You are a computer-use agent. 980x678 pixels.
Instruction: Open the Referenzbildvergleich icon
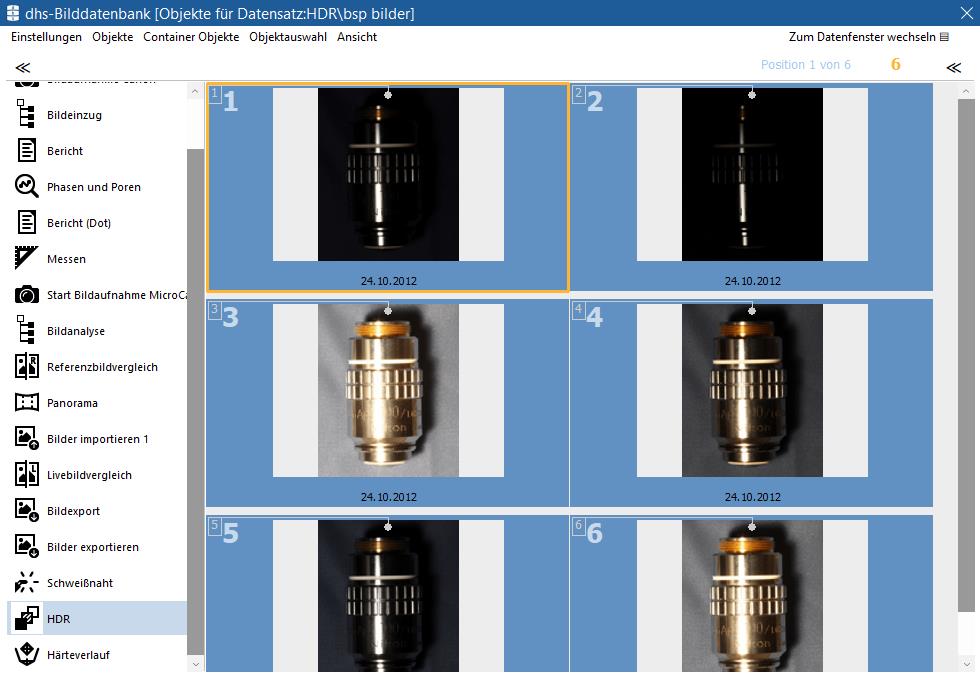27,367
